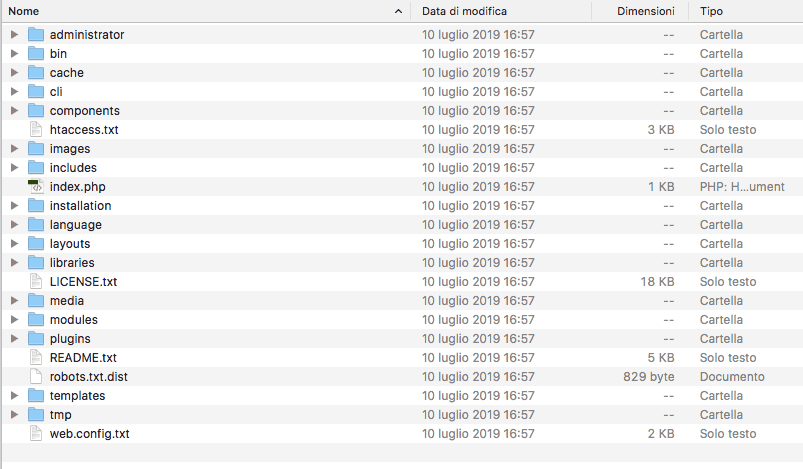Sort by Data di modifica column
Image resolution: width=803 pixels, height=469 pixels.
[x=464, y=11]
